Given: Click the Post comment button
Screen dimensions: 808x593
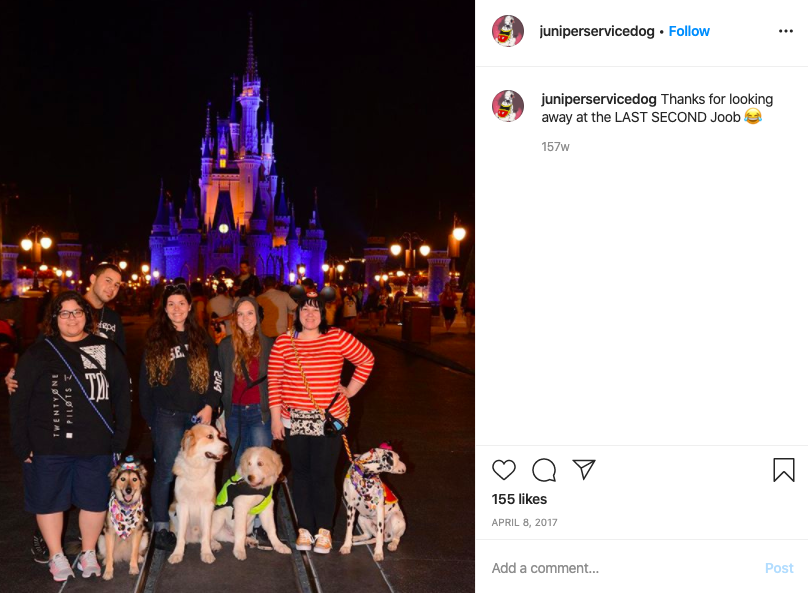Looking at the screenshot, I should 779,568.
